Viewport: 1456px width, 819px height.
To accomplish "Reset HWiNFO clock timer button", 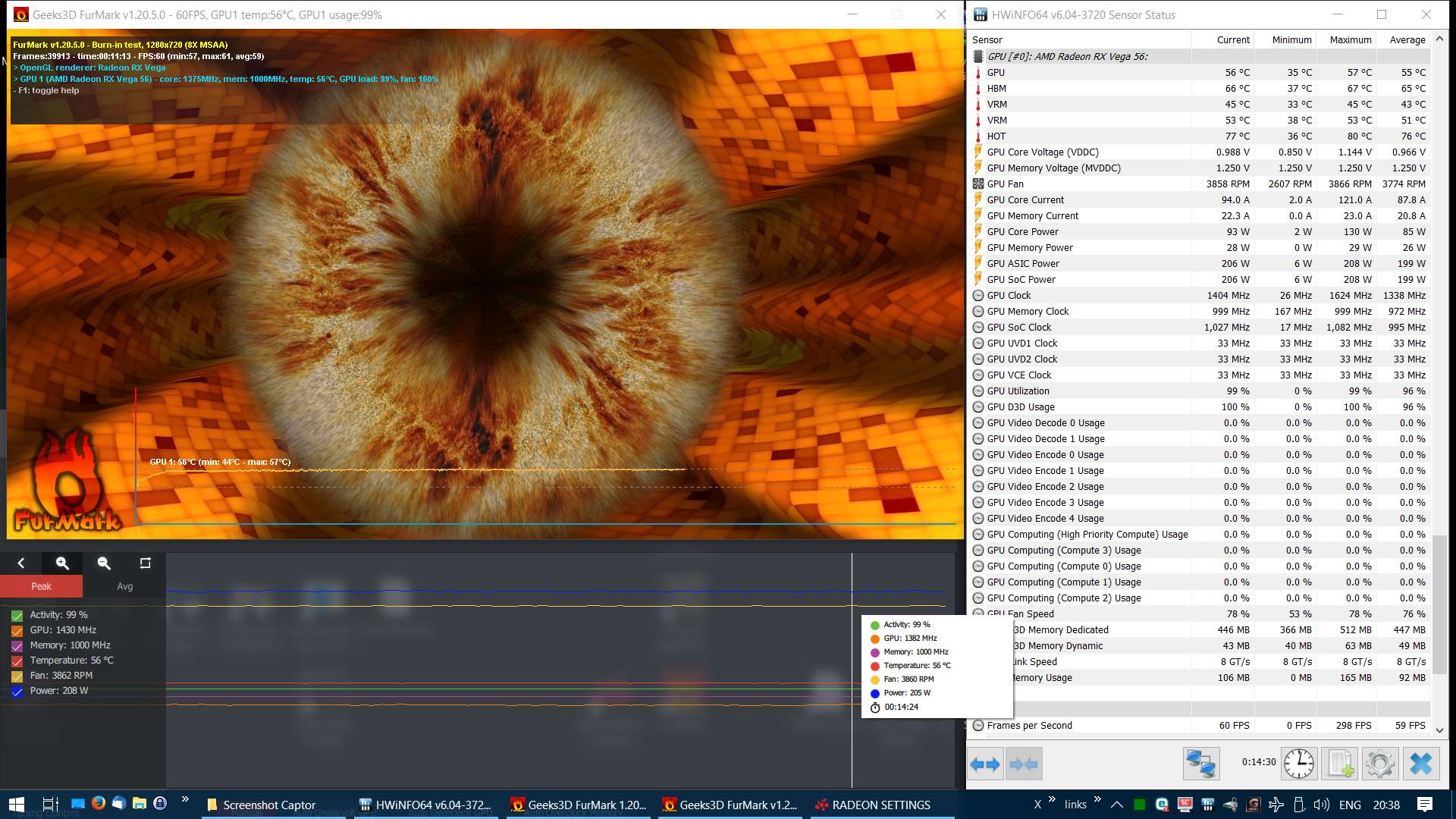I will [x=1299, y=764].
